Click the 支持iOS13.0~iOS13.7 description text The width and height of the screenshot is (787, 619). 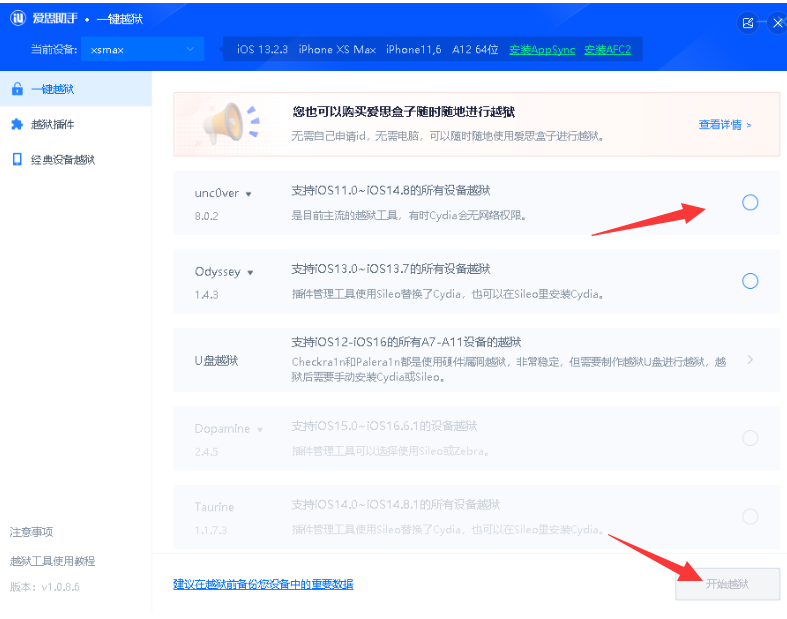[x=390, y=269]
